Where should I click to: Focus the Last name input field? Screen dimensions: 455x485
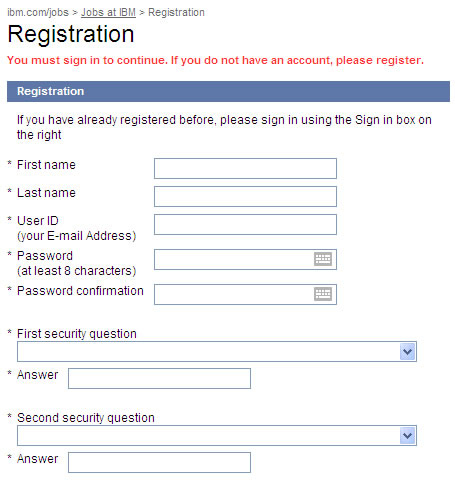click(x=245, y=196)
